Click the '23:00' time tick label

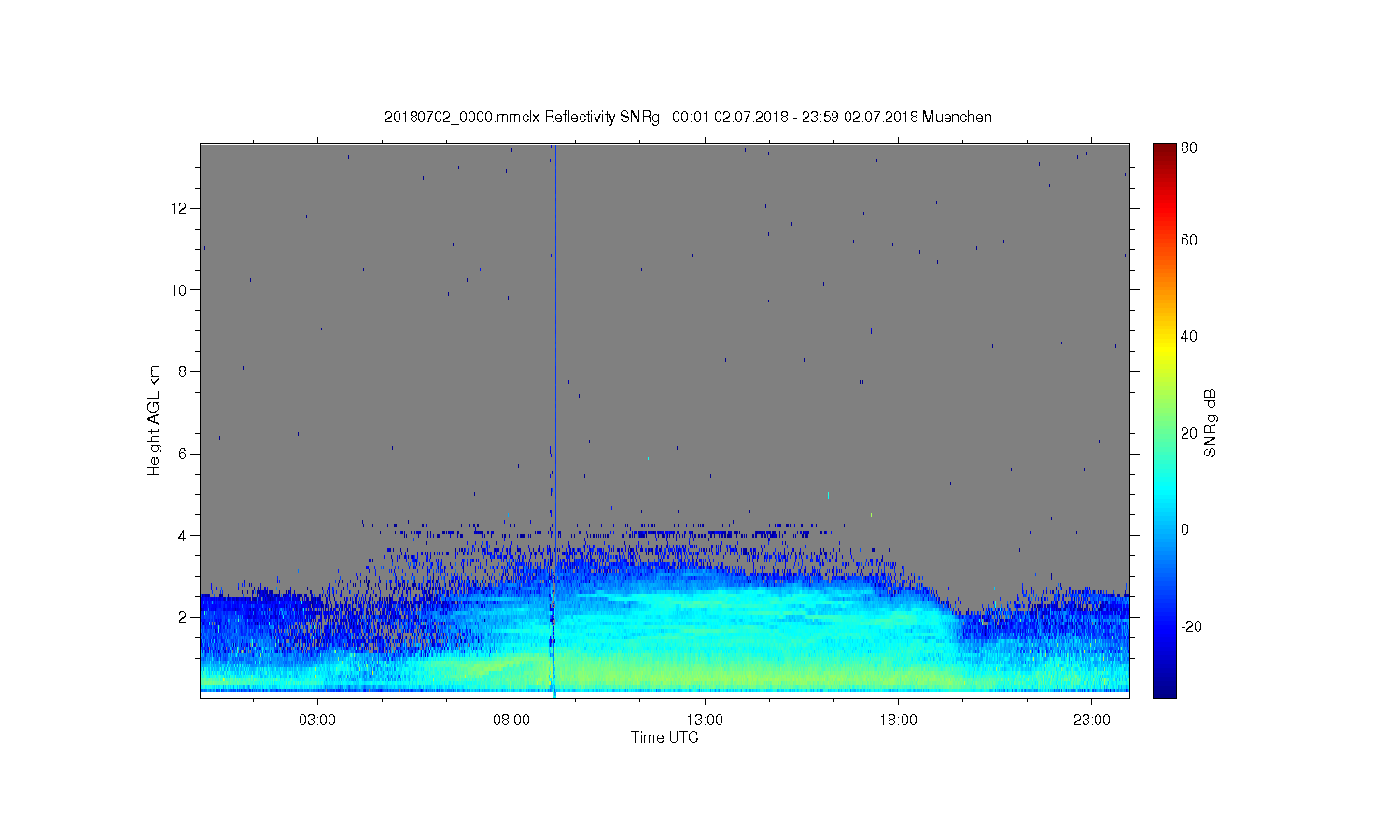coord(1091,721)
